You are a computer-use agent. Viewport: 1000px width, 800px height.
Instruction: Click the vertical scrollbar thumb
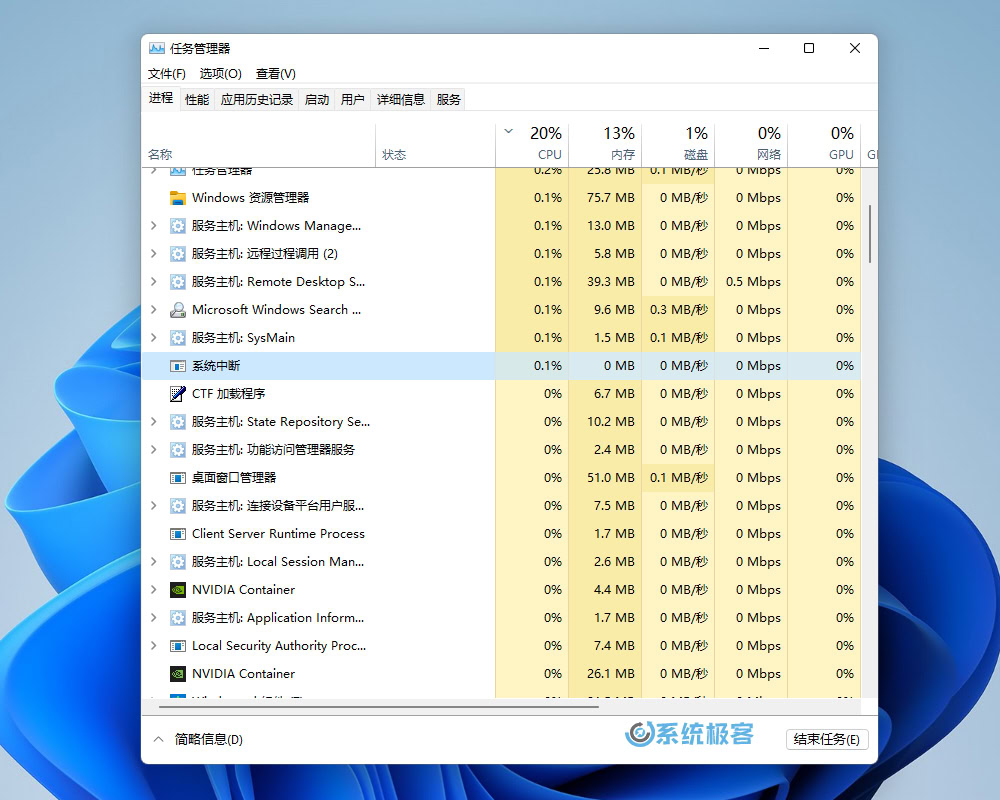point(869,234)
